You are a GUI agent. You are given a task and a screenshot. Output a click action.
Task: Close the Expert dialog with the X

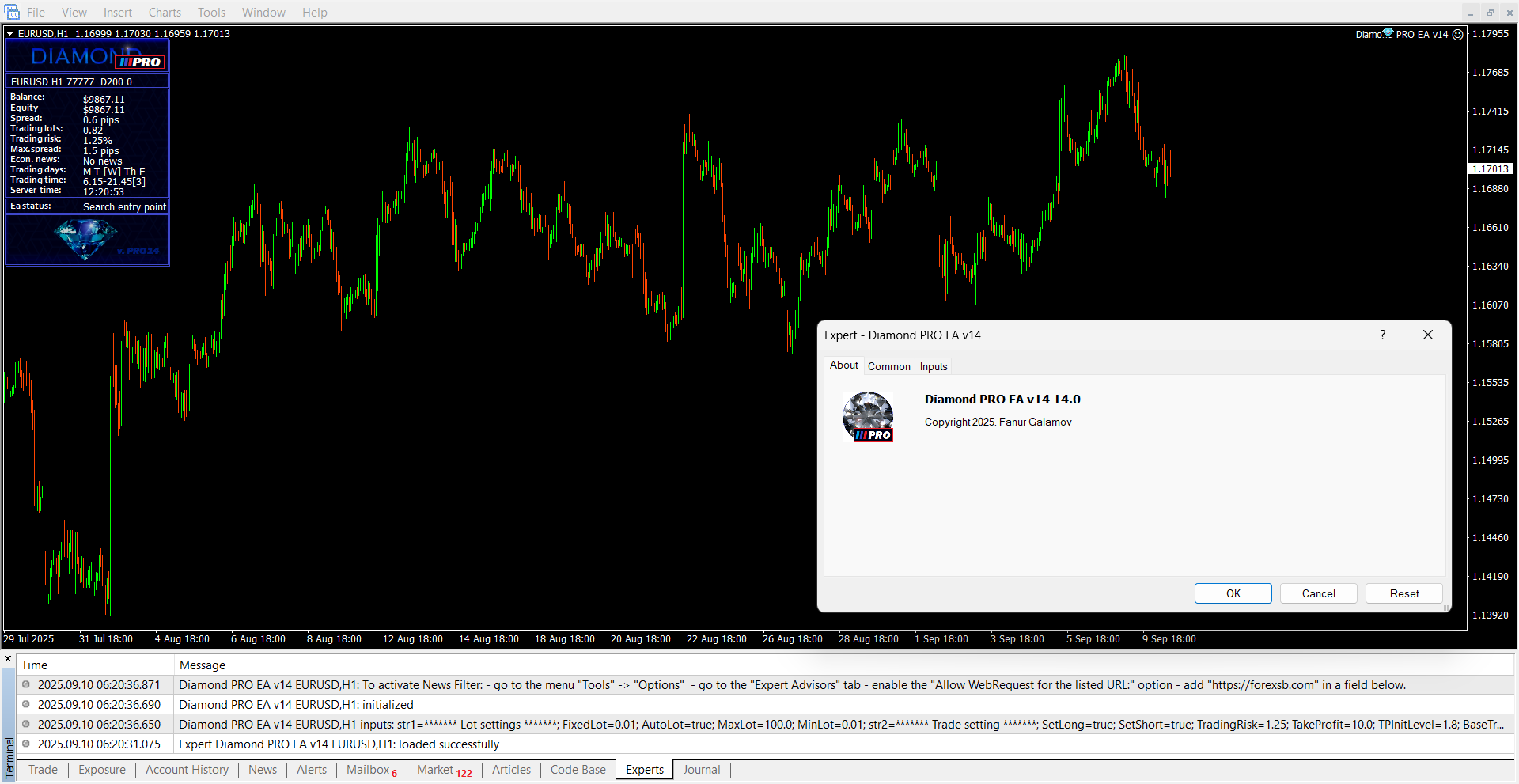[1428, 335]
